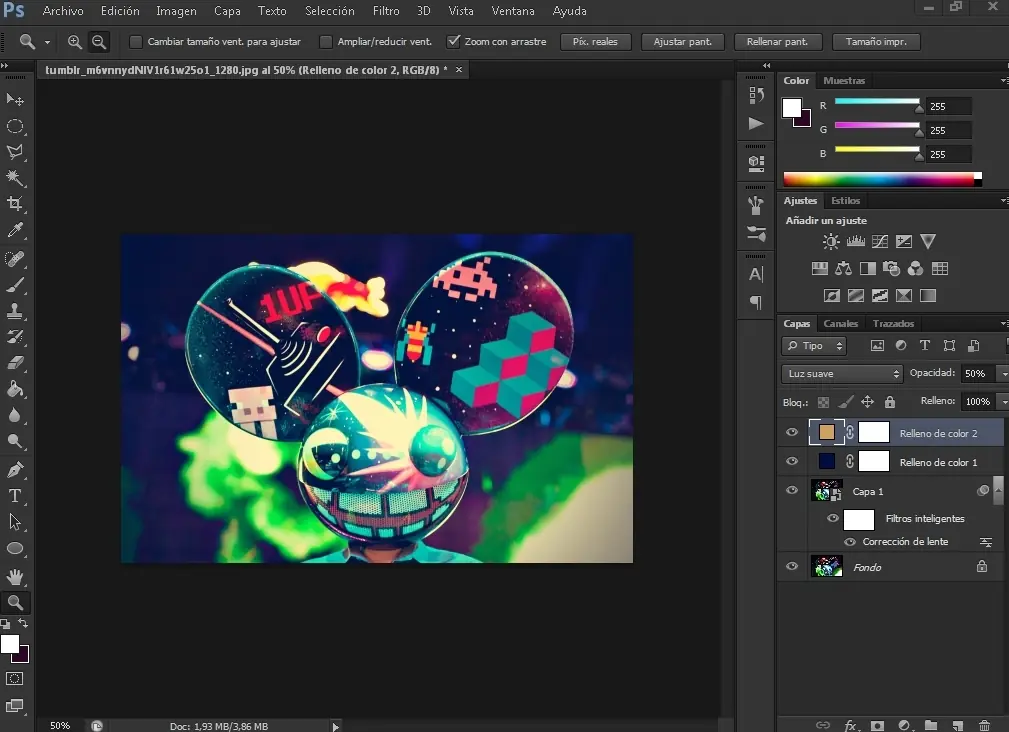Uncheck 'Zoom con arrastre' checkbox
This screenshot has width=1009, height=732.
point(454,42)
